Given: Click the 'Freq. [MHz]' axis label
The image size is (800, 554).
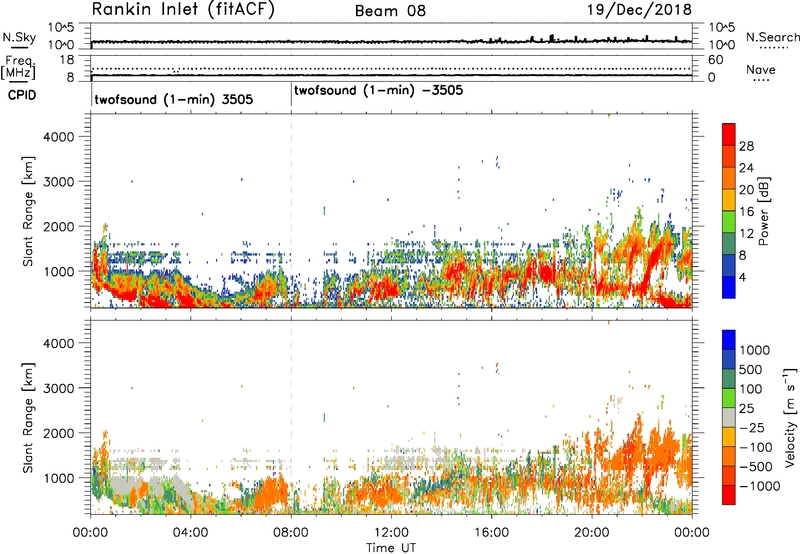Looking at the screenshot, I should point(18,69).
